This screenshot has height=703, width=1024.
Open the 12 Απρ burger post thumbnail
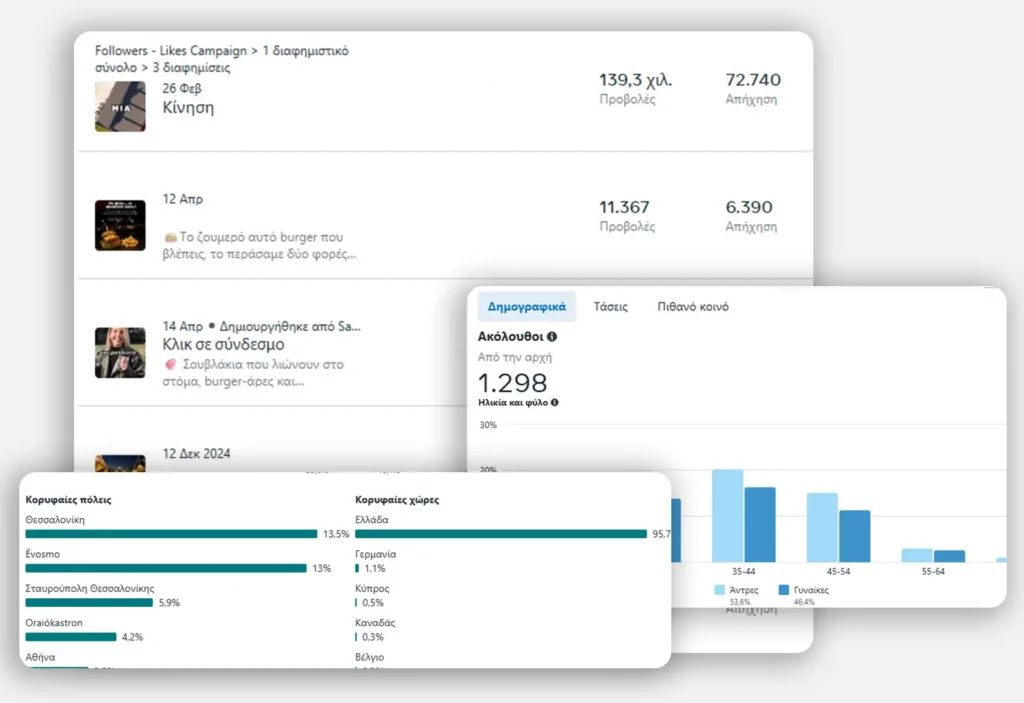pos(120,225)
